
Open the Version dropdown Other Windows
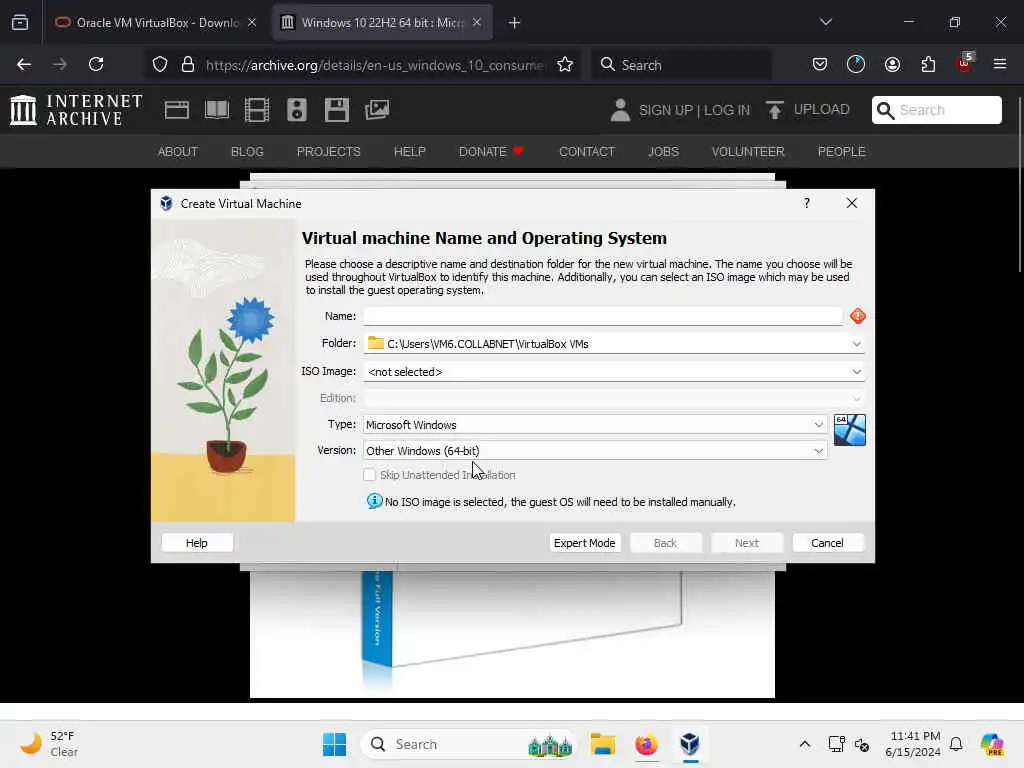[595, 451]
